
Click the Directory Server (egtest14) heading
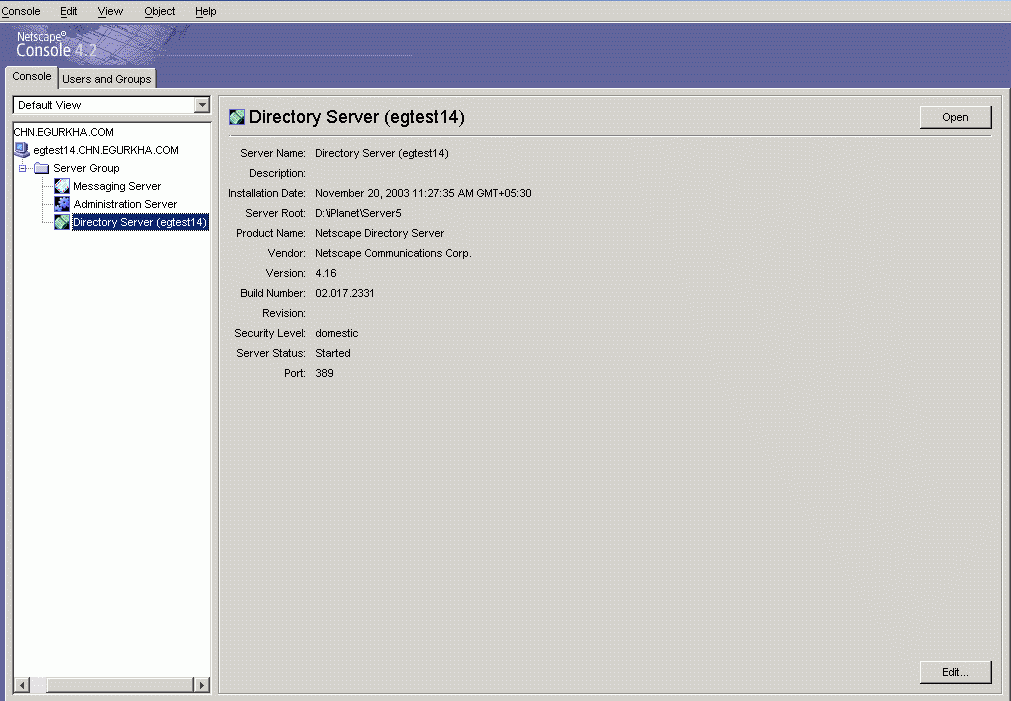(x=357, y=117)
